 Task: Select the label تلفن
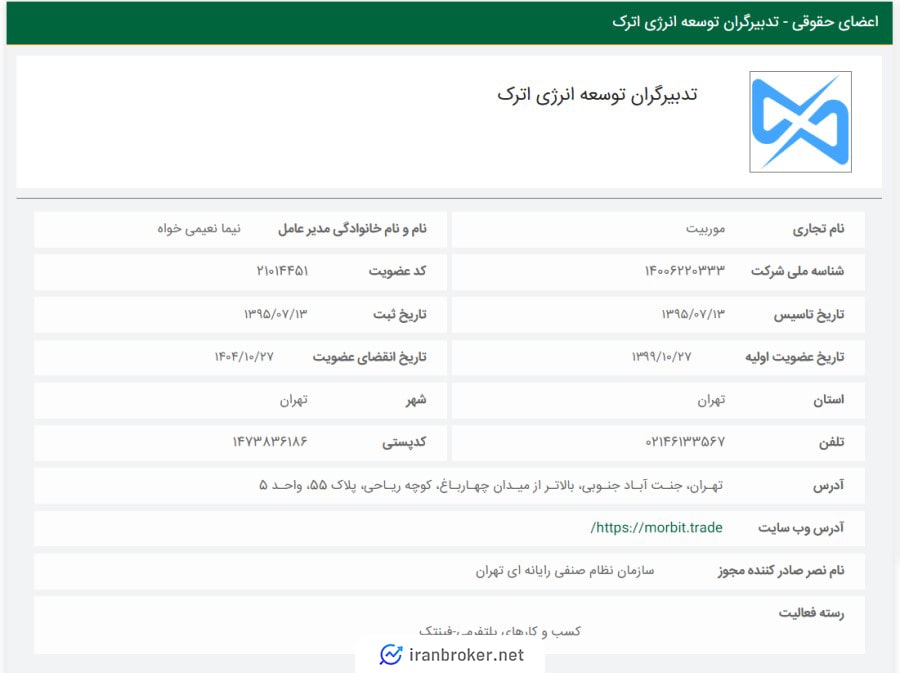[x=832, y=442]
